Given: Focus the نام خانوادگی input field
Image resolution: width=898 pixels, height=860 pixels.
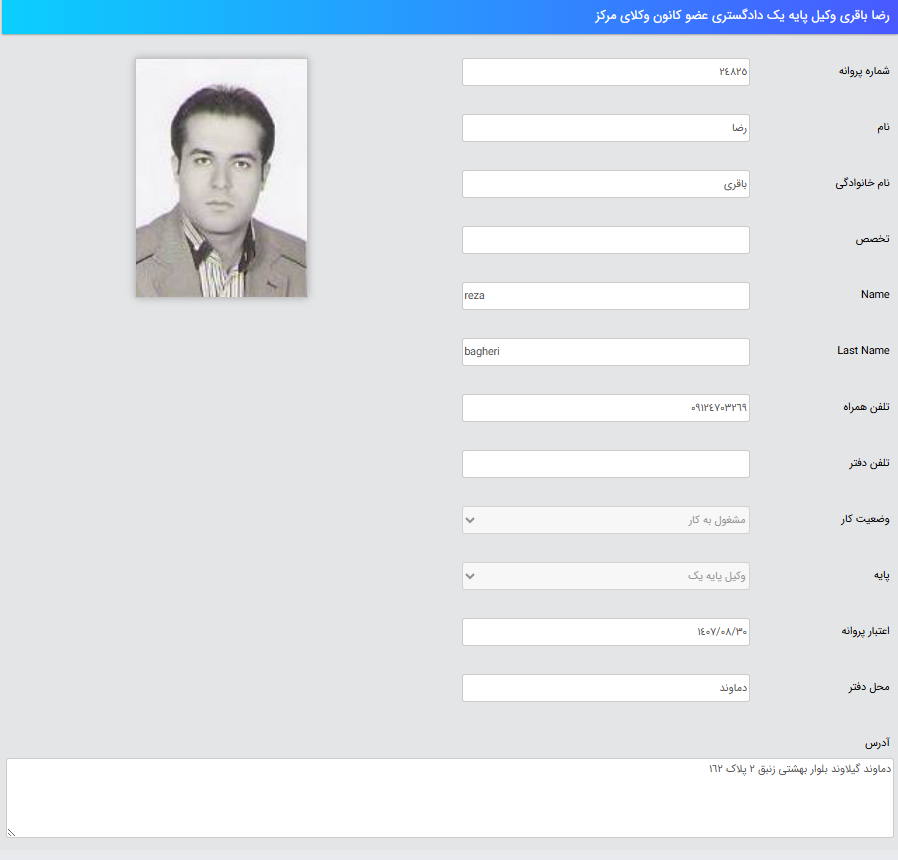Looking at the screenshot, I should pyautogui.click(x=605, y=184).
